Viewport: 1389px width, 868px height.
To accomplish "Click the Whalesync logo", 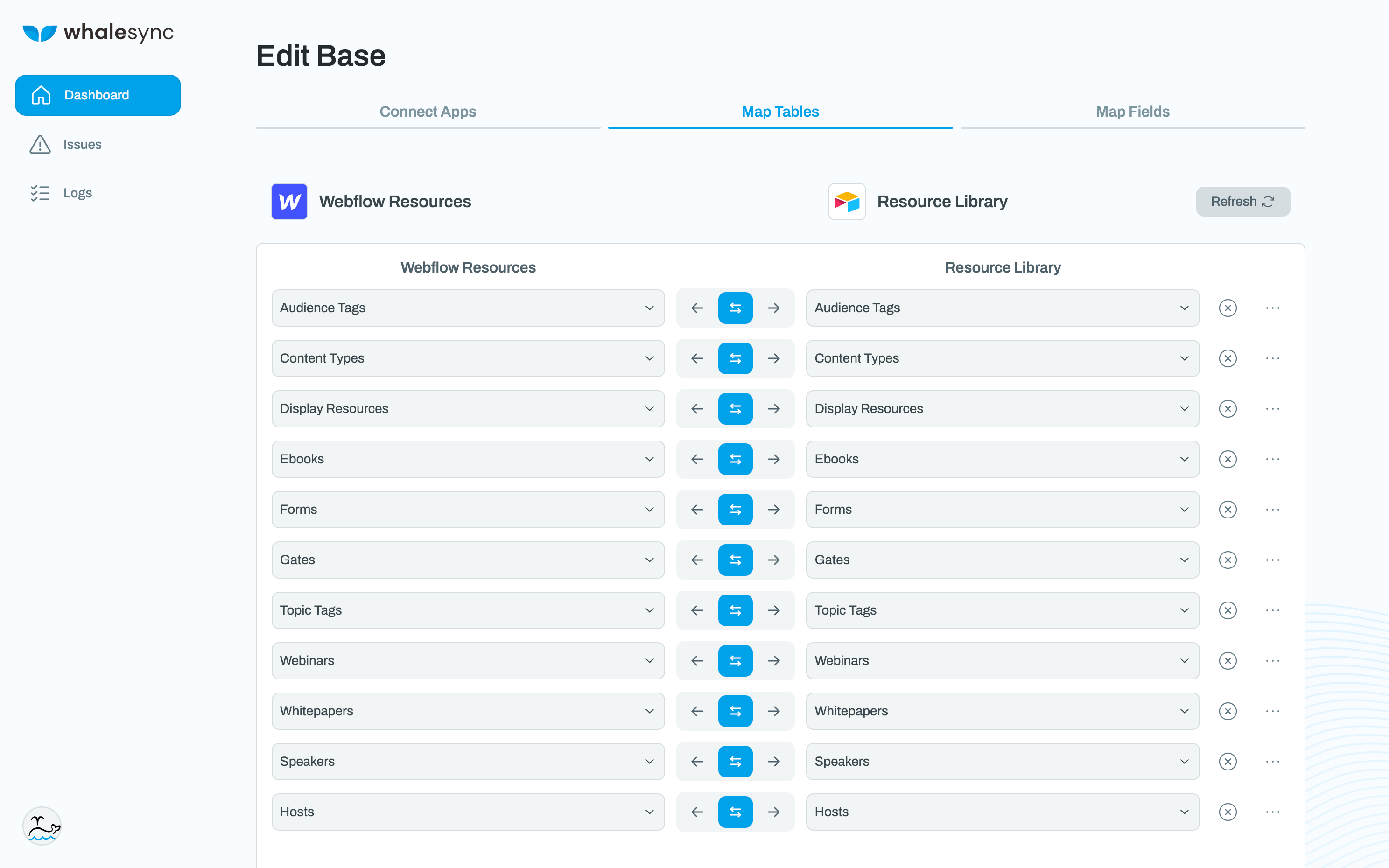I will pos(98,33).
